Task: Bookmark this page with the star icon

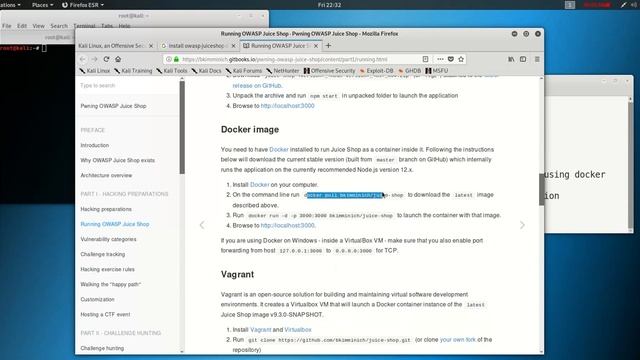Action: pos(461,59)
